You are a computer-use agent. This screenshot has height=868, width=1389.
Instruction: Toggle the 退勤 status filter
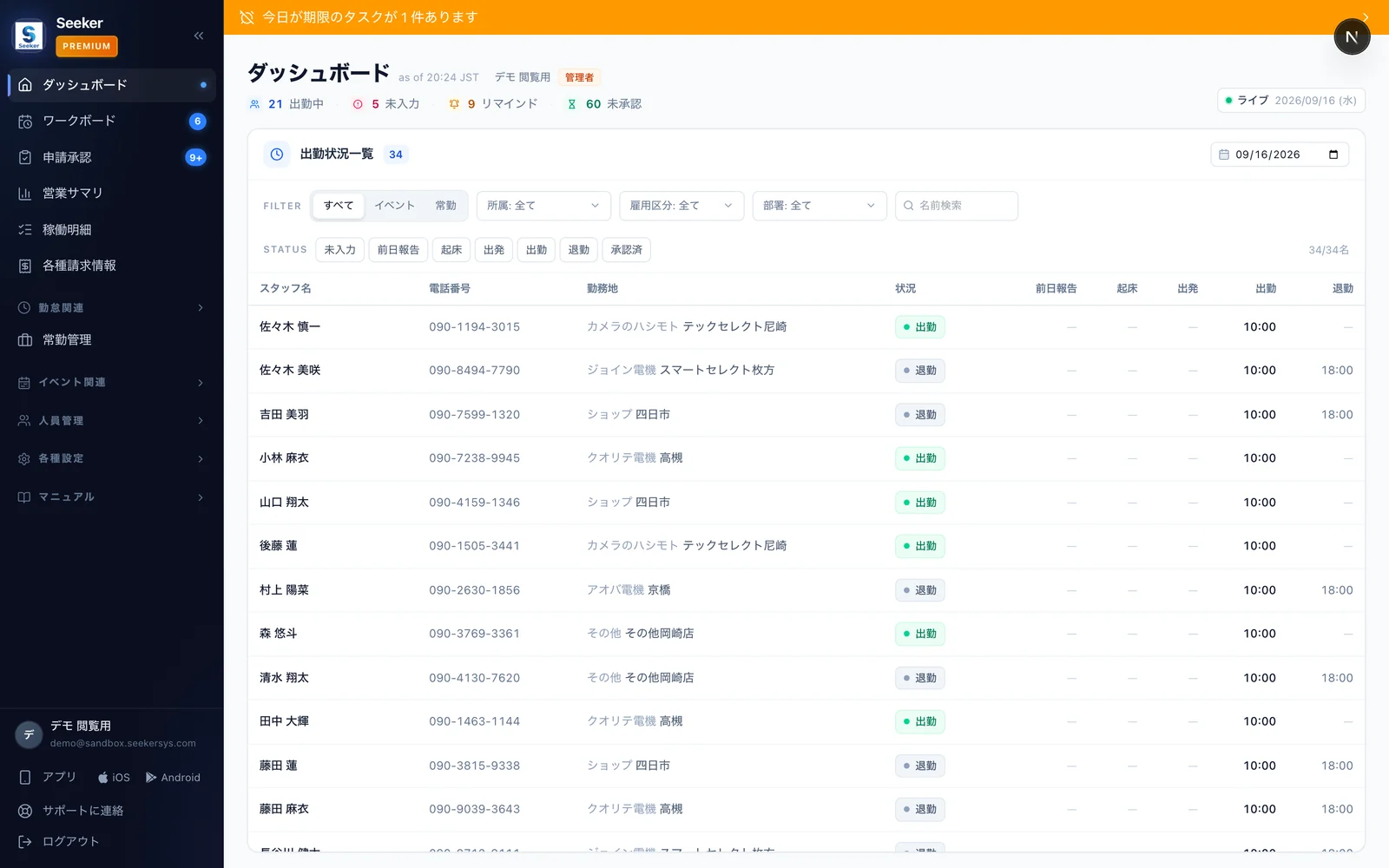579,250
